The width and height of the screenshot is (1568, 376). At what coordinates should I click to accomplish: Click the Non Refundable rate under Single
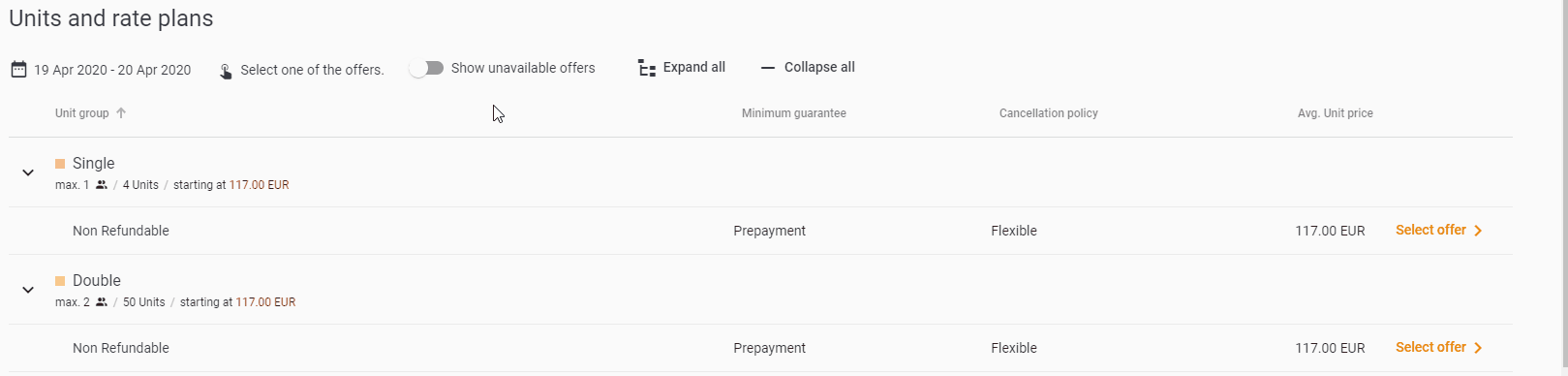point(121,231)
